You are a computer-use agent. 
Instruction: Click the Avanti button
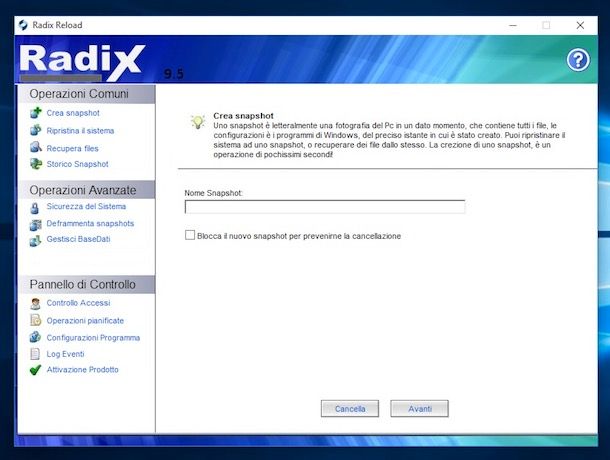point(419,409)
